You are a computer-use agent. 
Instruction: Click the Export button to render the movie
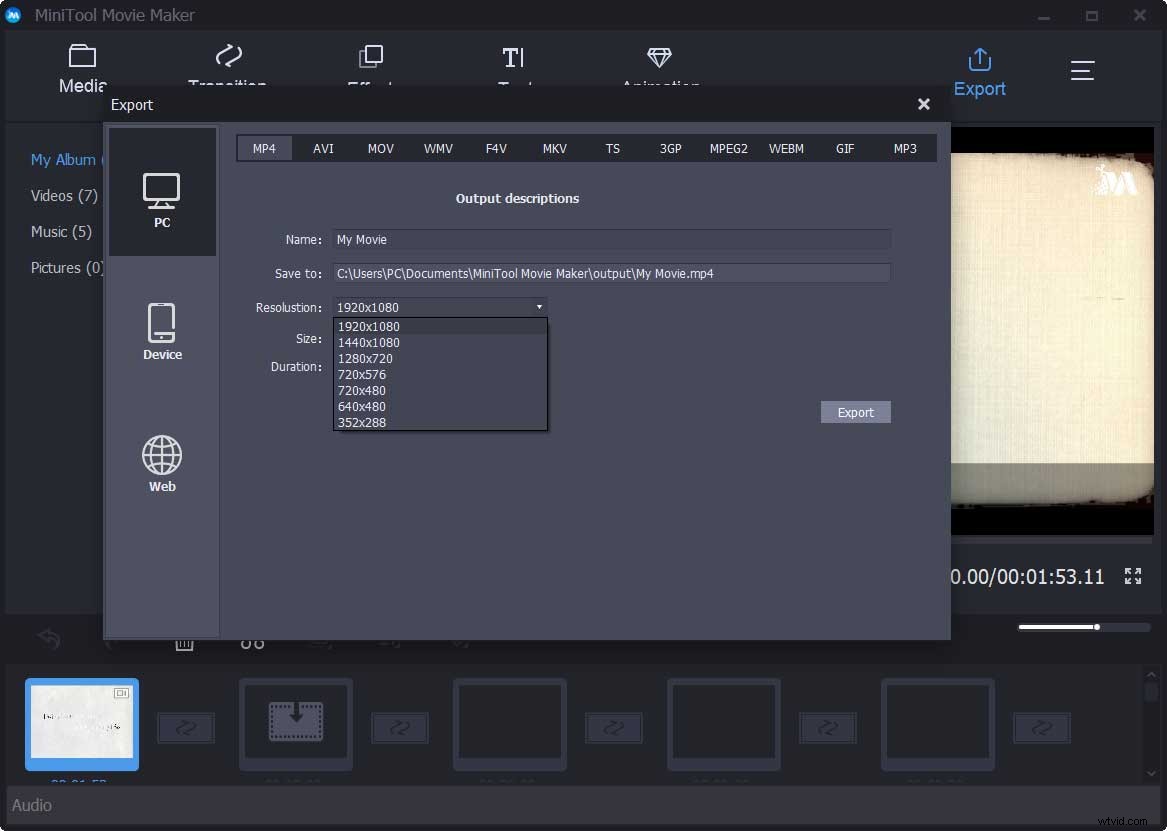pos(855,412)
